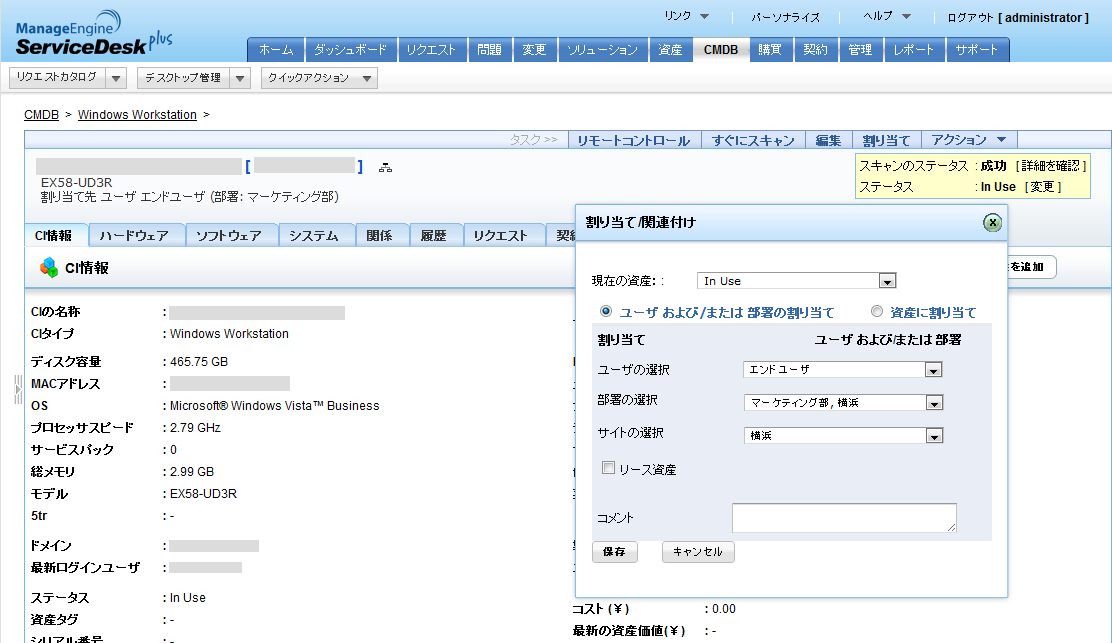
Task: Click the リモートコントロール link
Action: click(x=634, y=140)
